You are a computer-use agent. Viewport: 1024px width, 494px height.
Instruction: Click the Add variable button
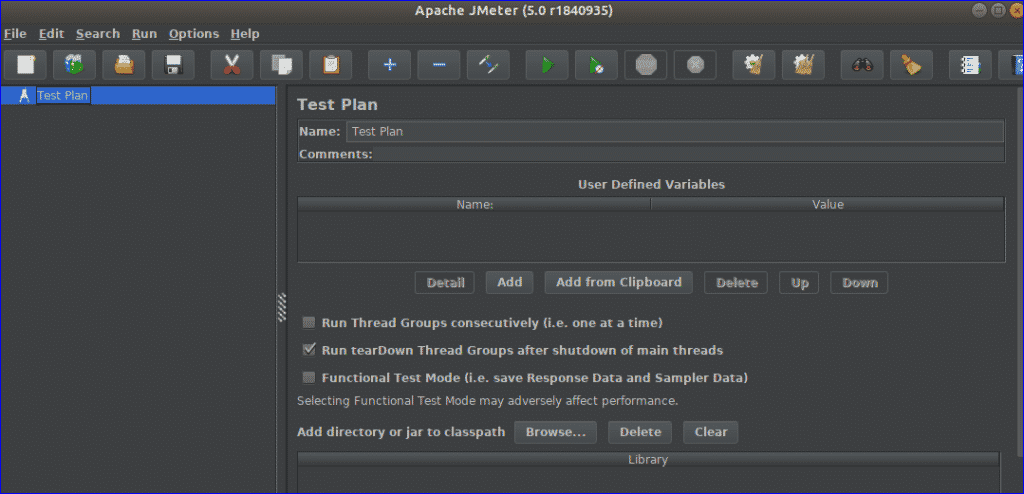point(509,282)
